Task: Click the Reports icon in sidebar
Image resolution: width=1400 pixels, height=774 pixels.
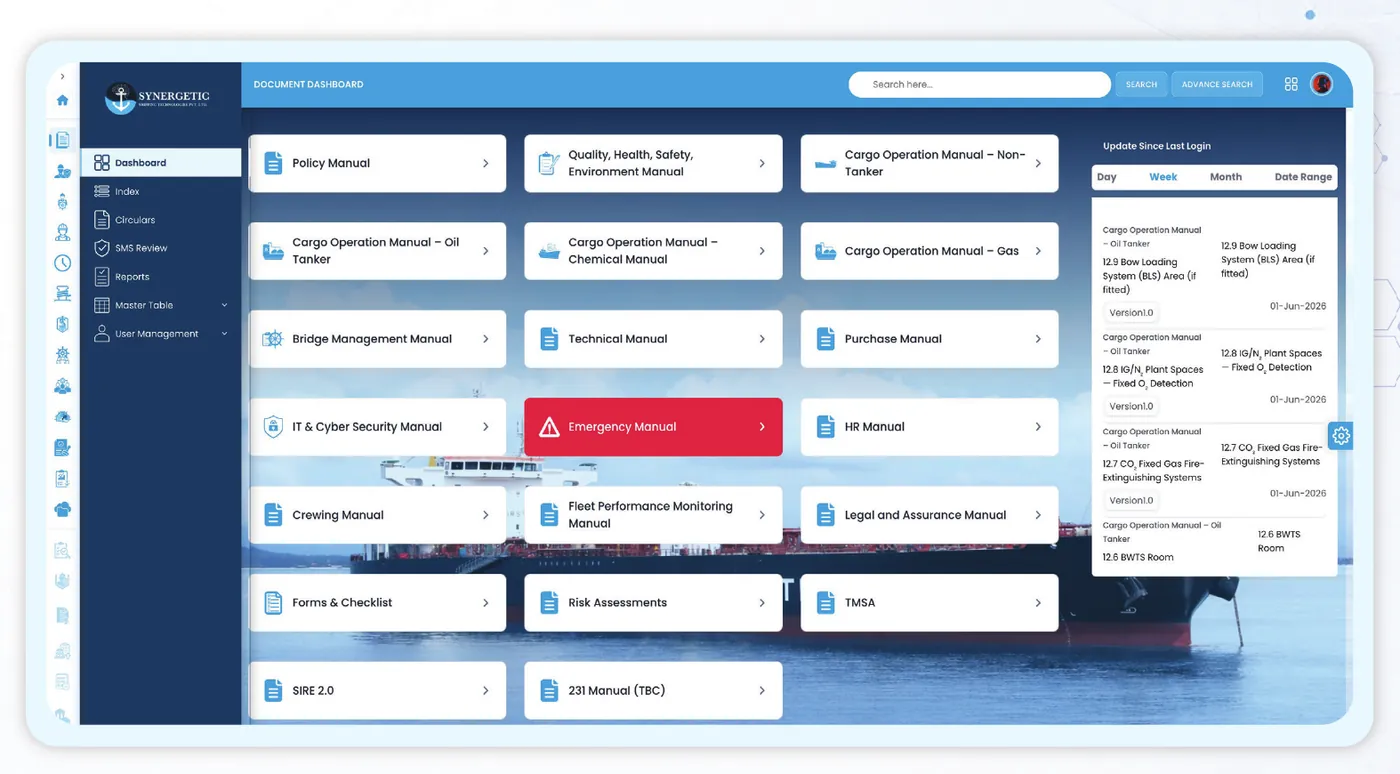Action: pos(101,277)
